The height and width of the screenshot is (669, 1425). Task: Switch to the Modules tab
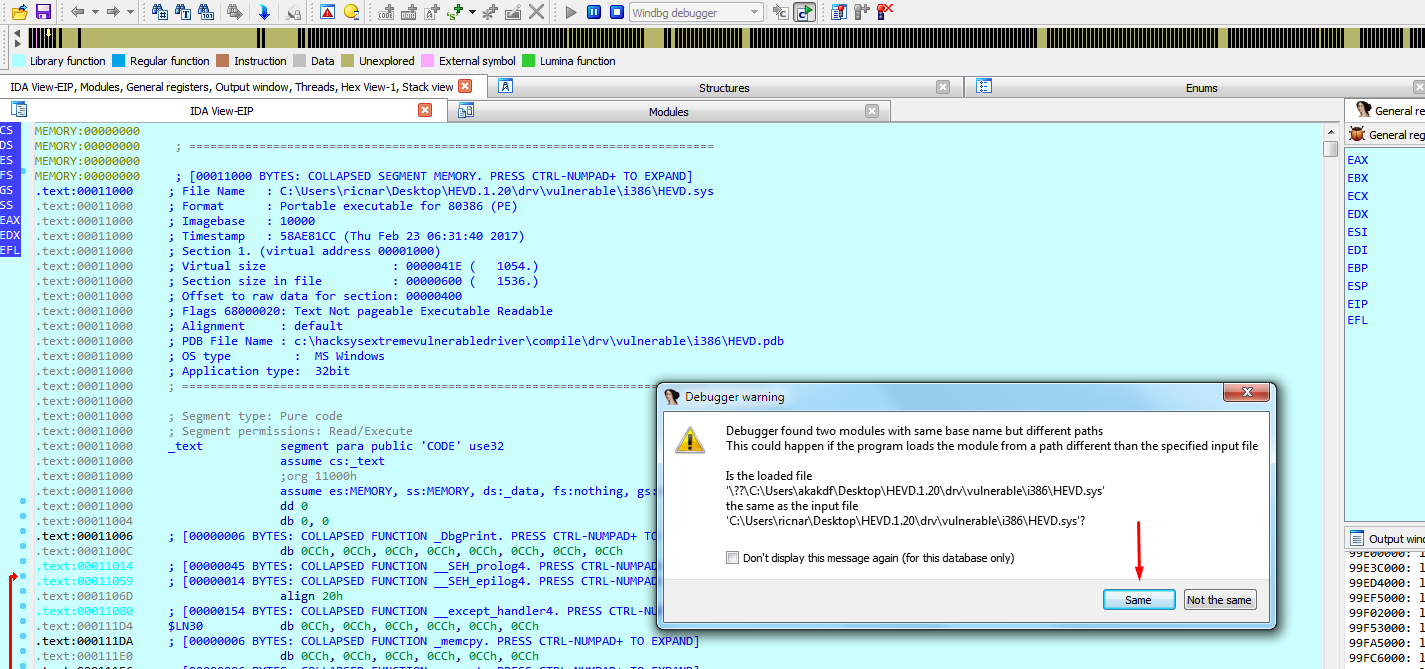(x=668, y=112)
